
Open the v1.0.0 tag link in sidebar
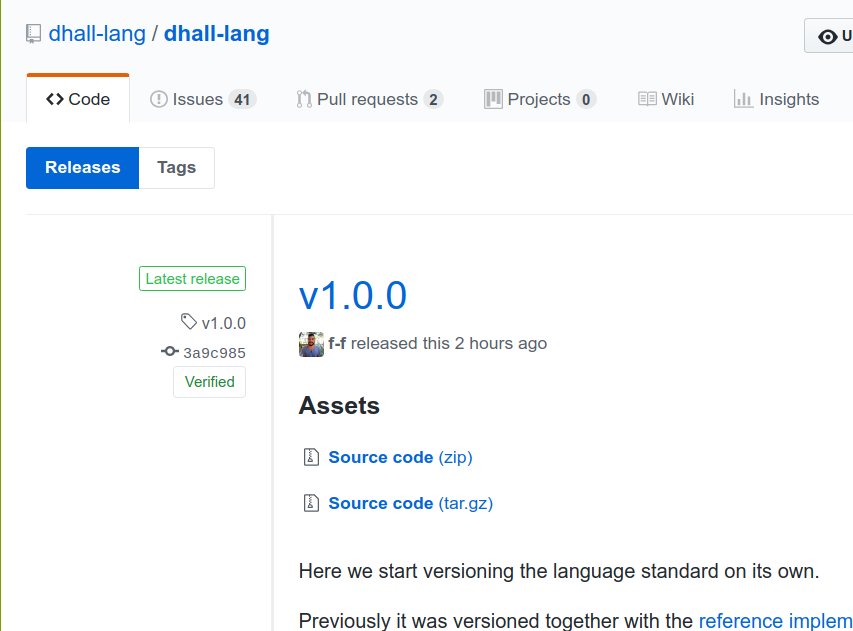[x=224, y=323]
